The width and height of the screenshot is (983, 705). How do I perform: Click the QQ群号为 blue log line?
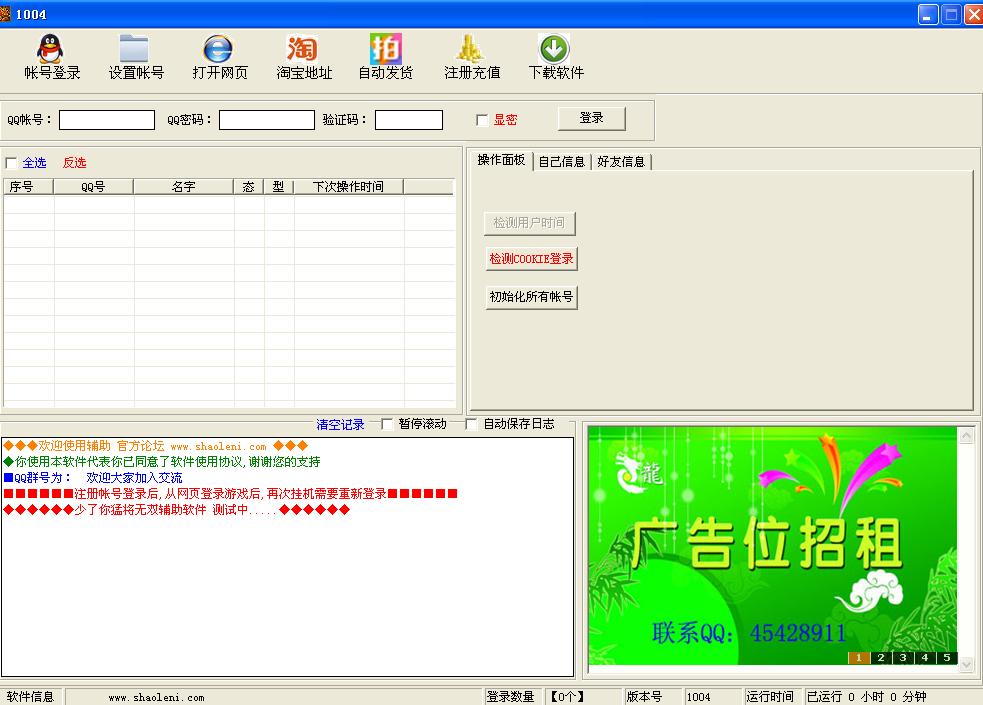[93, 478]
